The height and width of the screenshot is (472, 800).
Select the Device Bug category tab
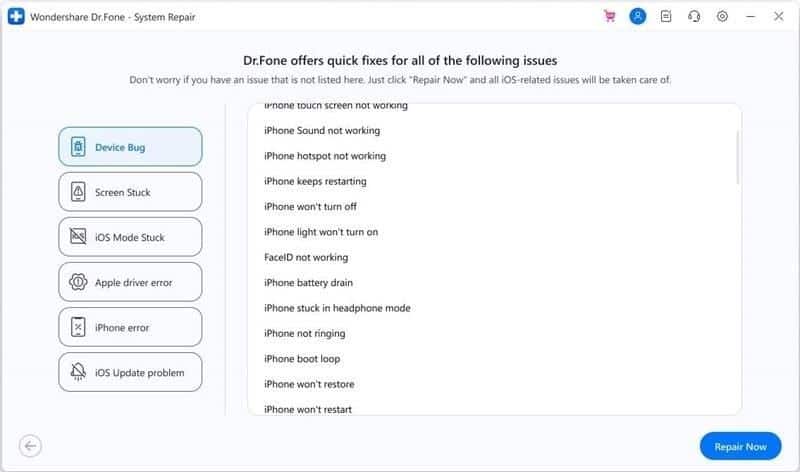pyautogui.click(x=130, y=147)
